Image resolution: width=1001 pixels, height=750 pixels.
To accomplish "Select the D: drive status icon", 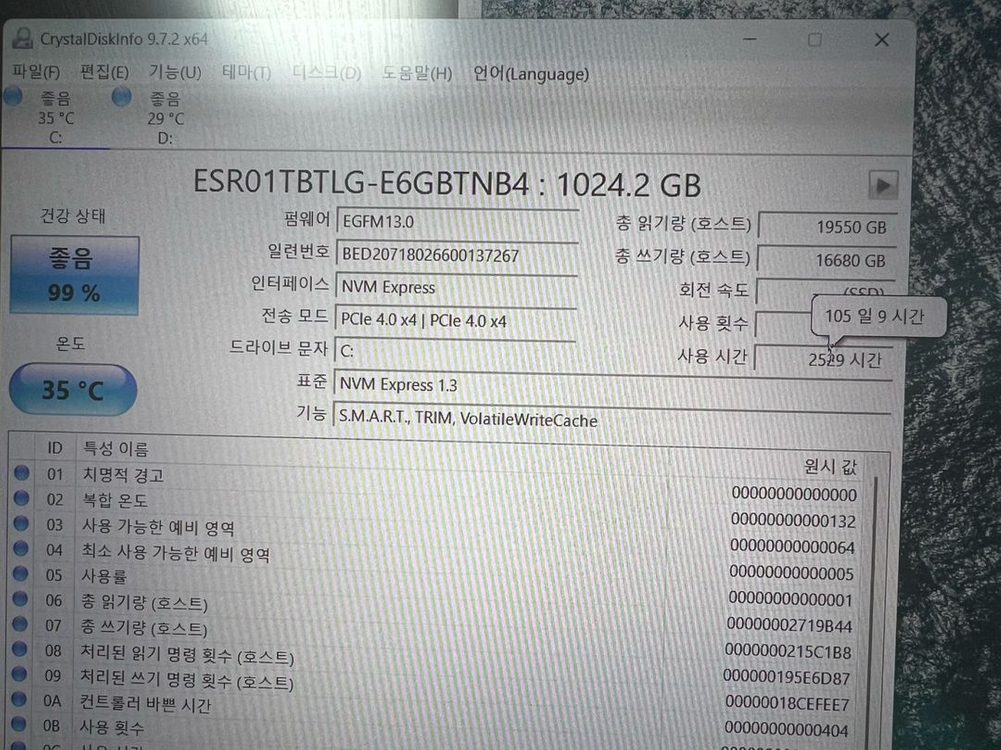I will point(121,97).
